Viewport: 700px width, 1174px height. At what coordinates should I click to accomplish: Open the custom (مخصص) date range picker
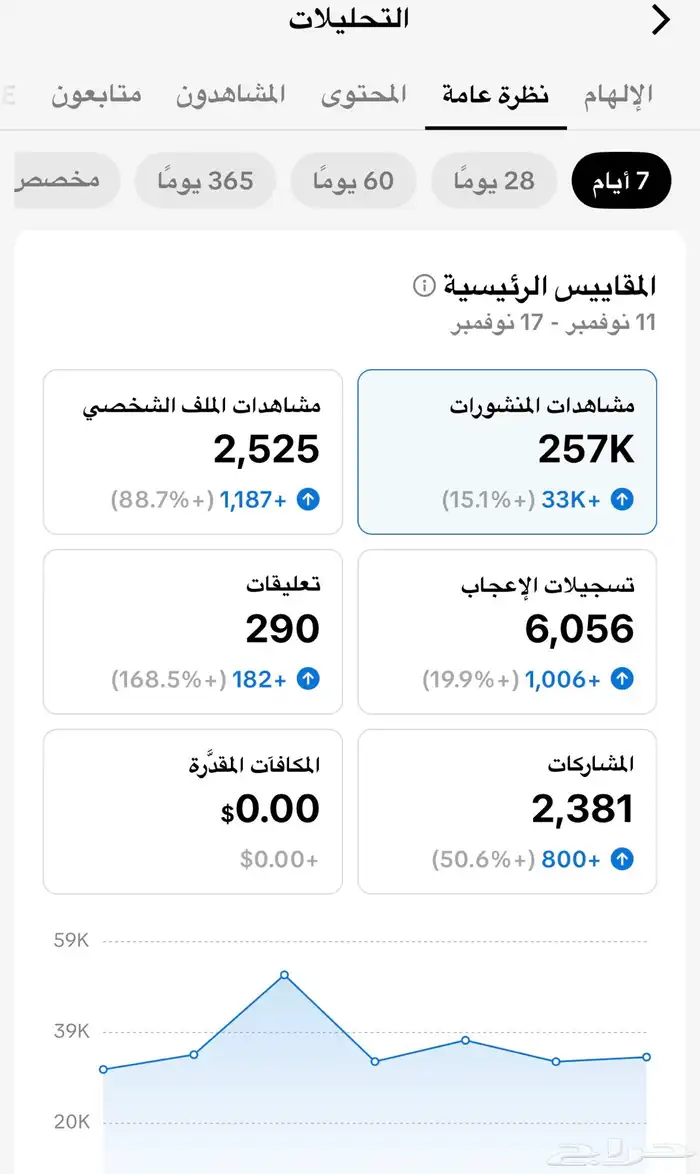click(60, 180)
